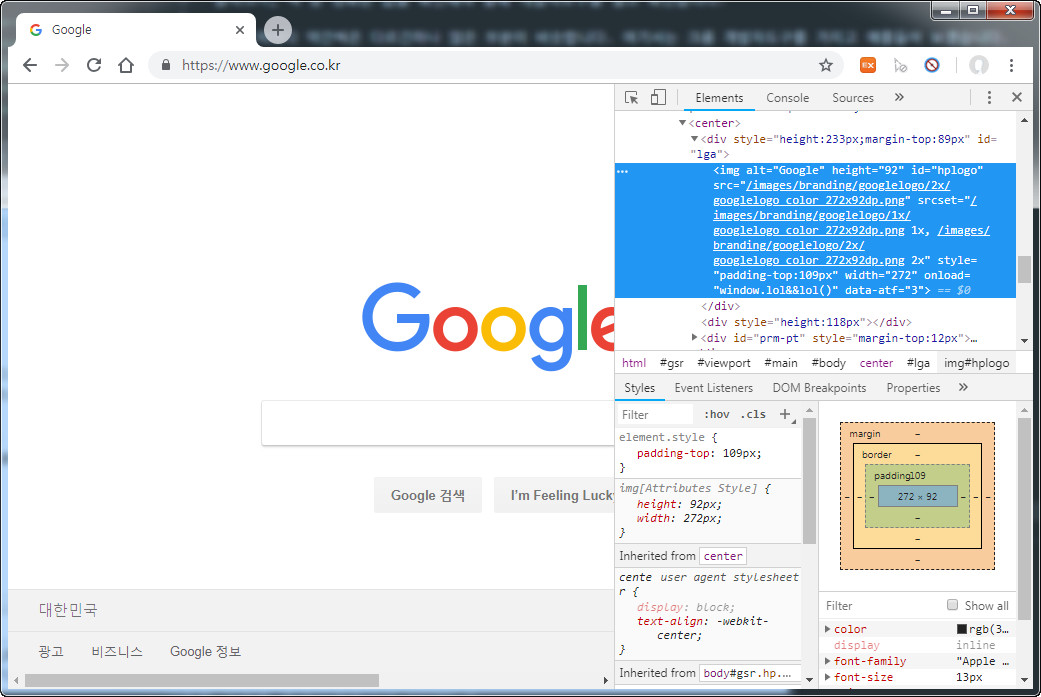Click the Google logo image
This screenshot has width=1041, height=697.
click(489, 325)
